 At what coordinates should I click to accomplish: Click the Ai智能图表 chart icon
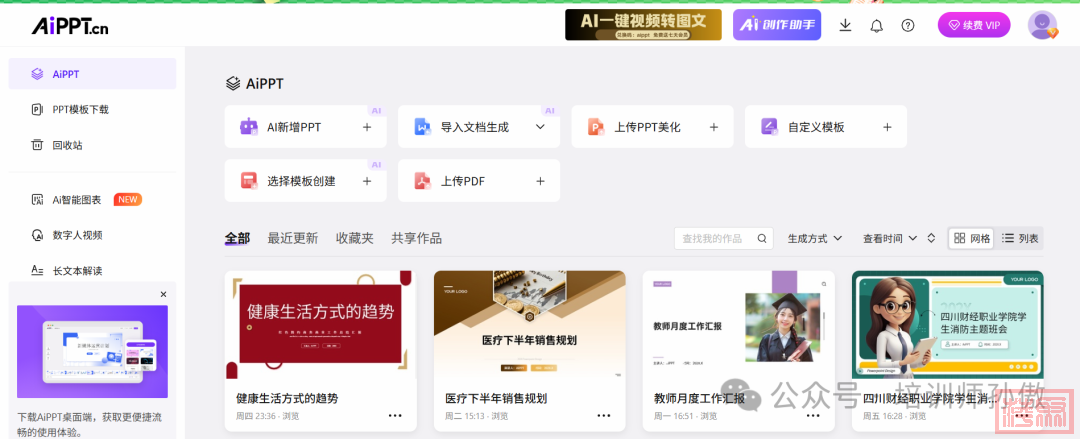[x=37, y=200]
